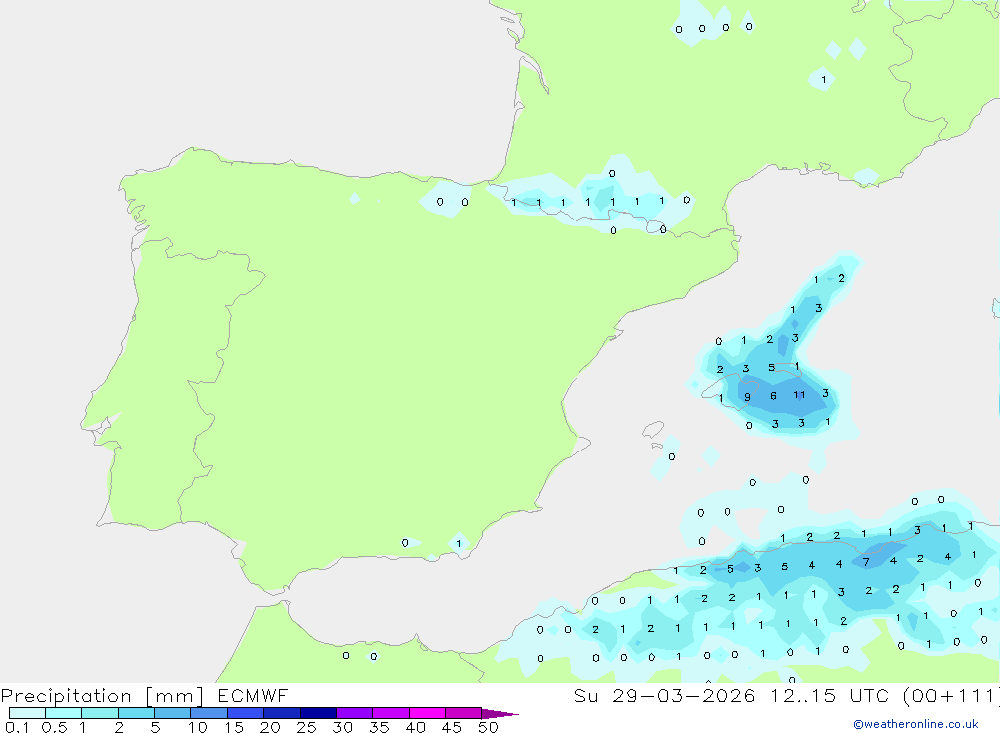Screen dimensions: 1000x733
Task: Click the legend label '15'
Action: 234,727
